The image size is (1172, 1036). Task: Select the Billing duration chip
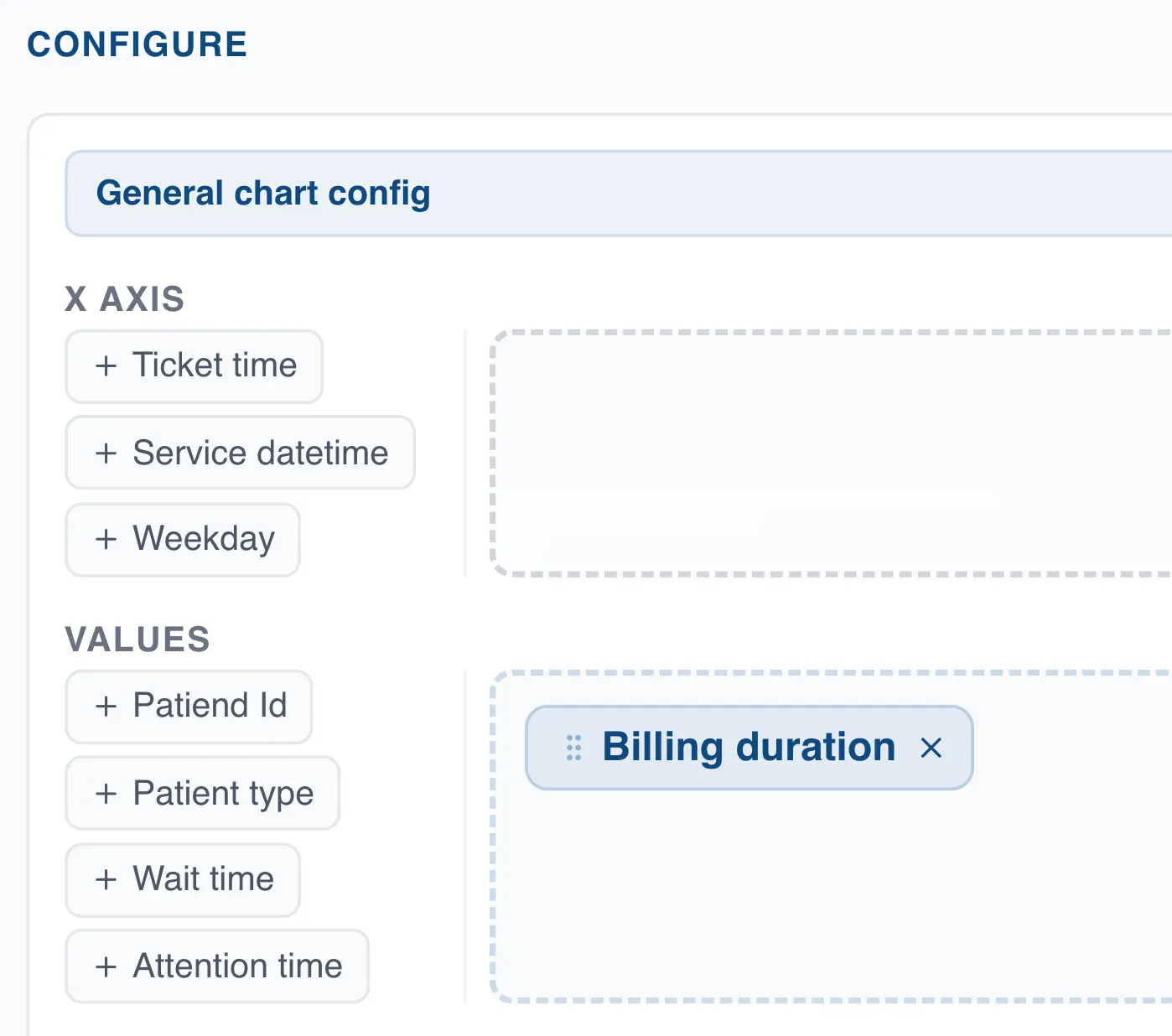[x=747, y=747]
